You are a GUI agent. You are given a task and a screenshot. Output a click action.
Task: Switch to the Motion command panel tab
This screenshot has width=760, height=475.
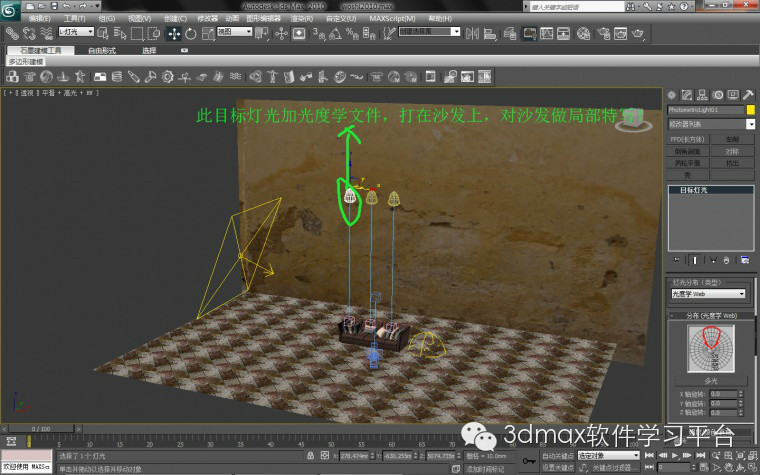coord(718,95)
